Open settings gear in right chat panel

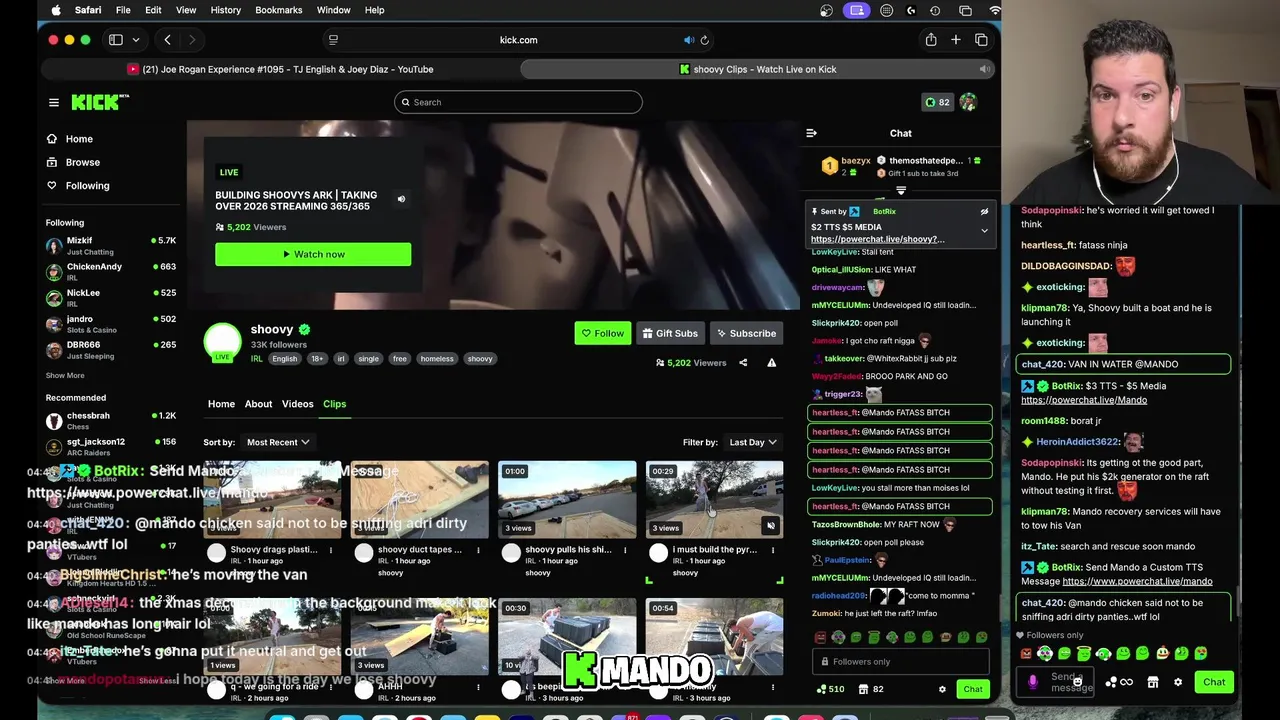point(1178,682)
